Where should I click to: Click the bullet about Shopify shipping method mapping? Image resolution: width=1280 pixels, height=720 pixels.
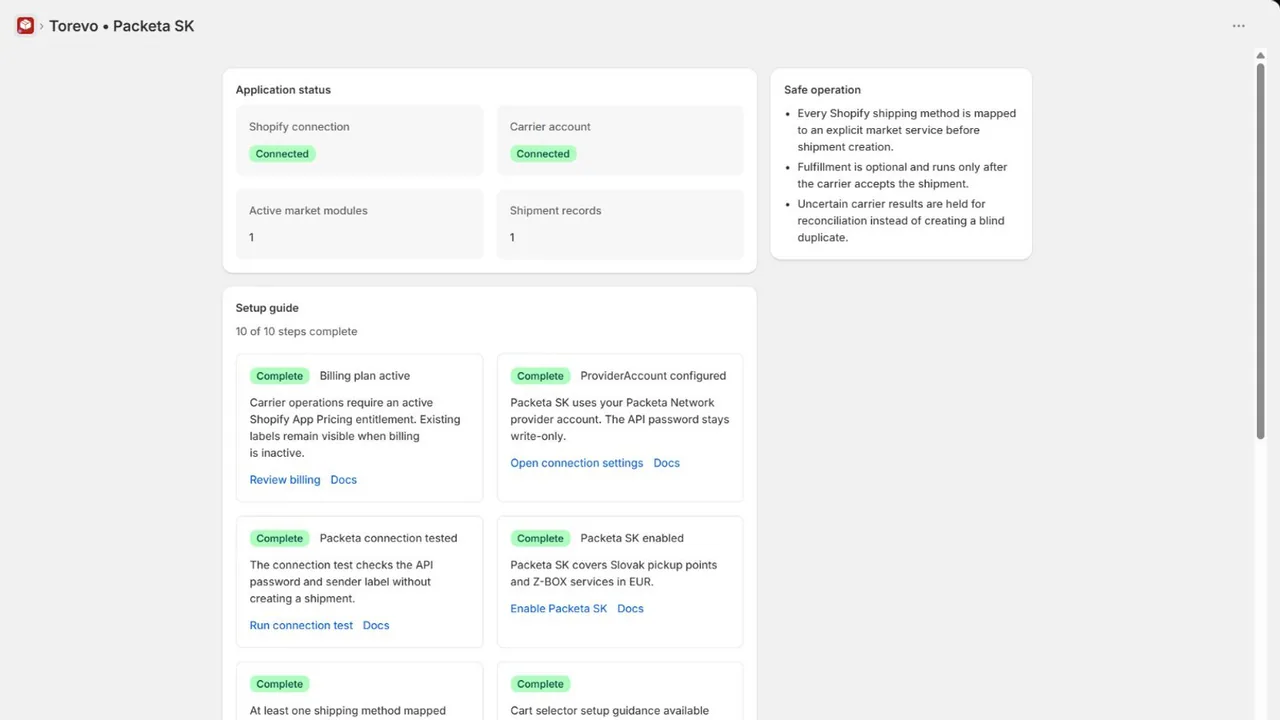(907, 130)
